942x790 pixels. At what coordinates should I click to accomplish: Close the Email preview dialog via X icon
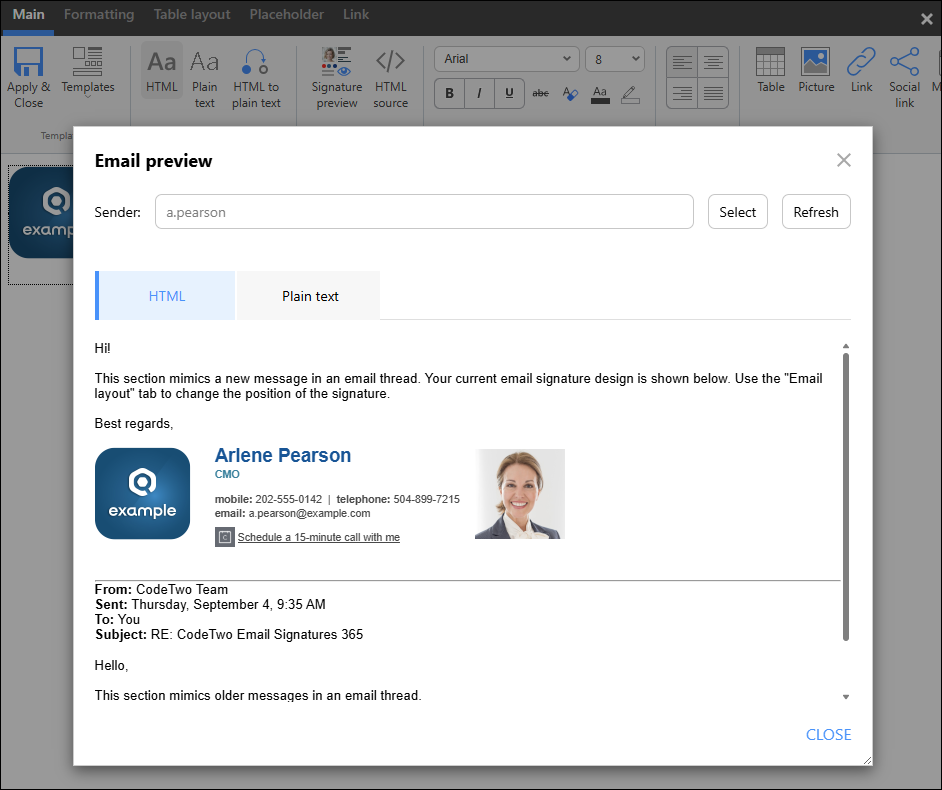843,160
